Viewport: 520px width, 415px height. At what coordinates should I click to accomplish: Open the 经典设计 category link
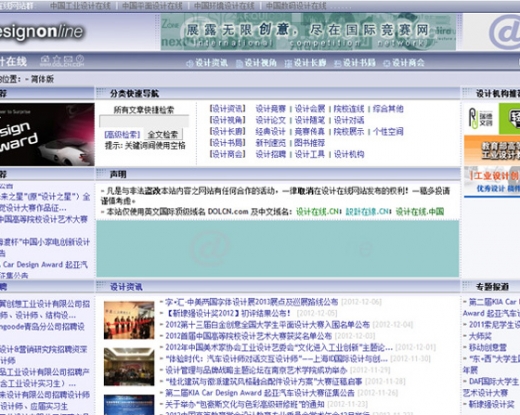click(271, 132)
